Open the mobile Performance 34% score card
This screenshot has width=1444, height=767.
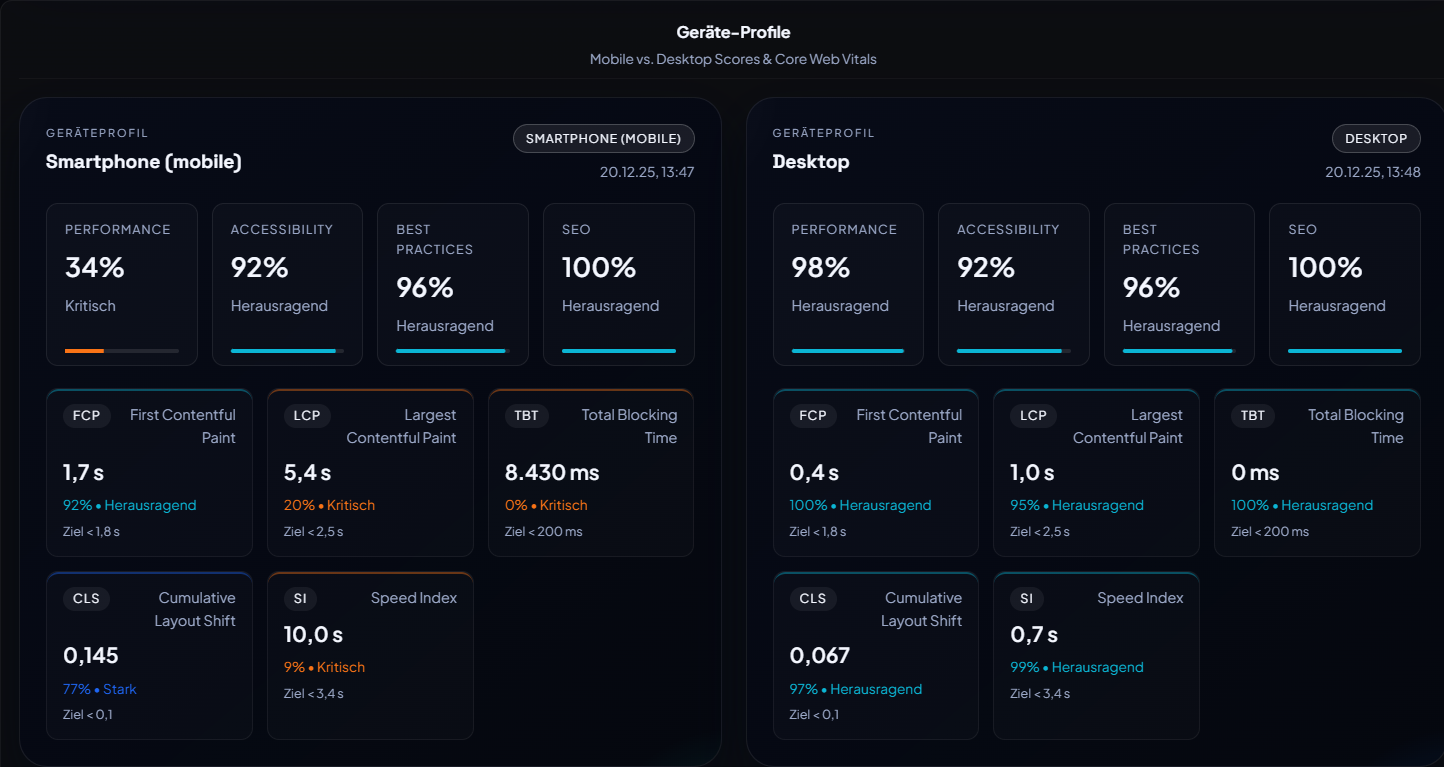pos(121,284)
